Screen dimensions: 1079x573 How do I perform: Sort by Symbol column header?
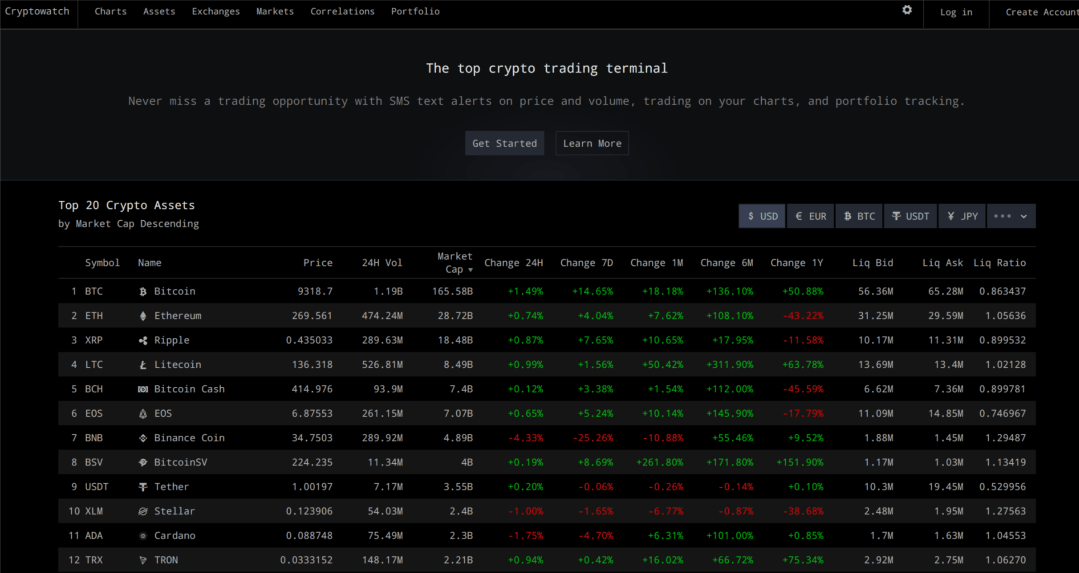103,263
